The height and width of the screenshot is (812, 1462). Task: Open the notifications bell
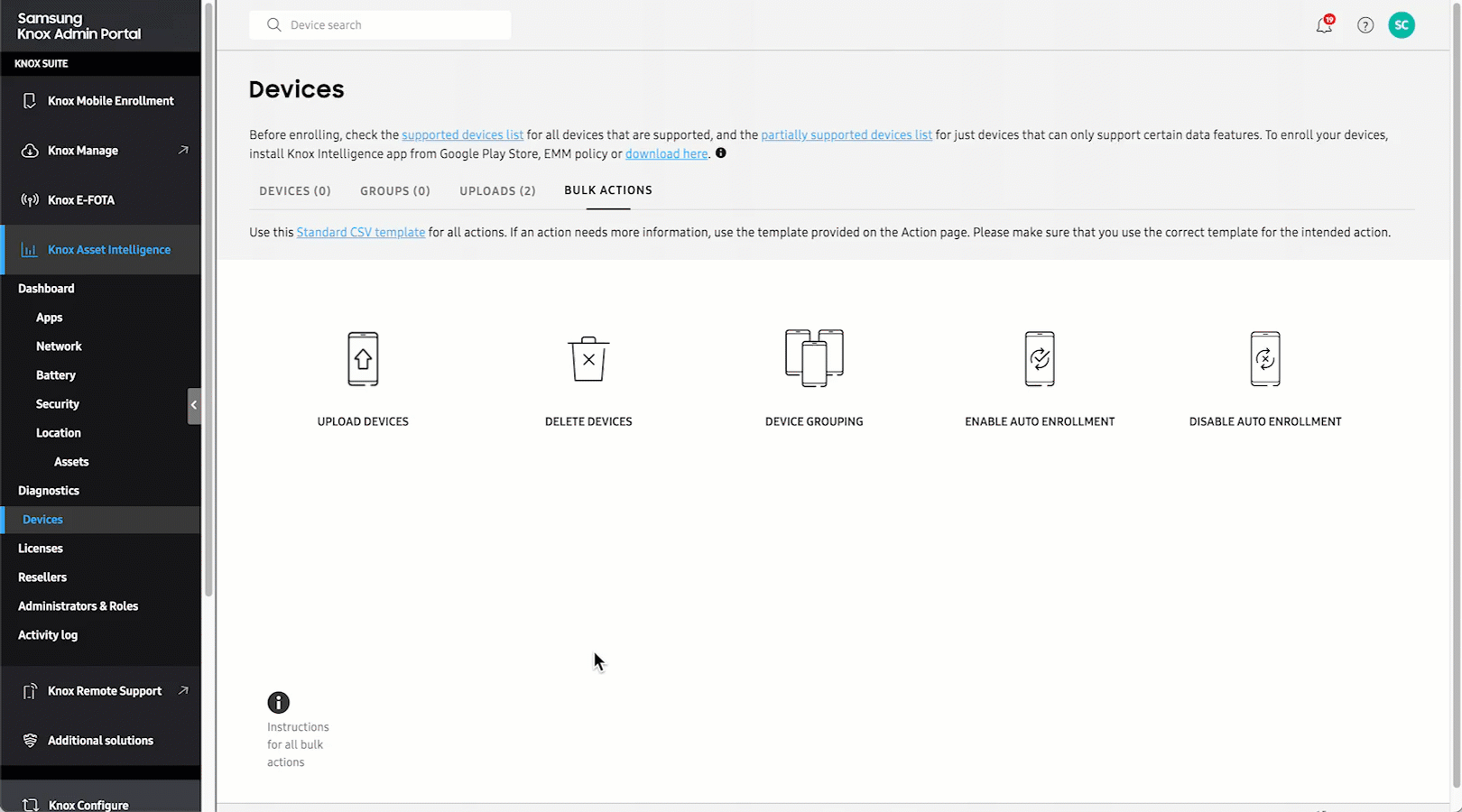(1324, 25)
